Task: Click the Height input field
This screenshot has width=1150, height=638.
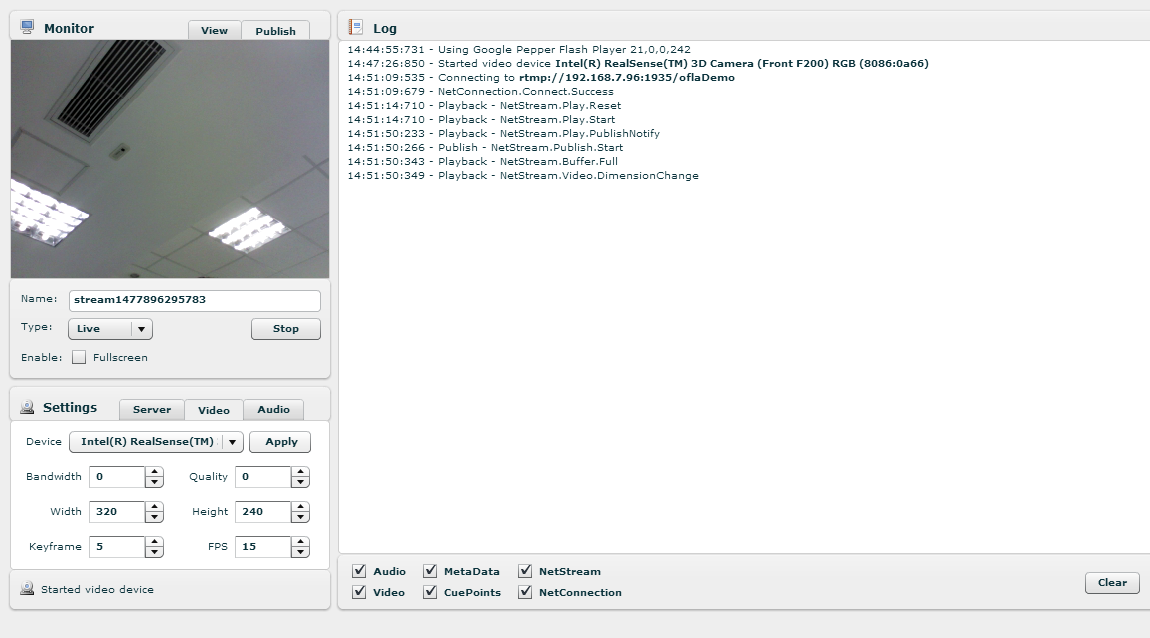Action: pos(263,512)
